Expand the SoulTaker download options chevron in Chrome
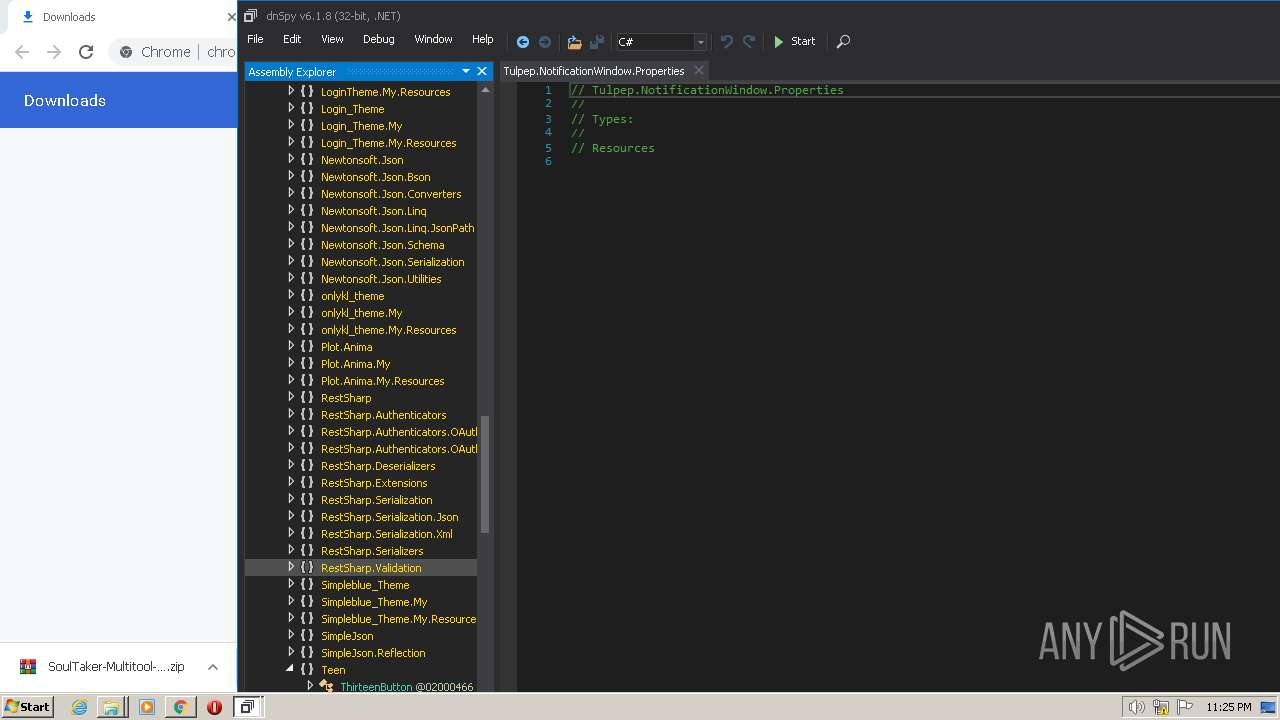The width and height of the screenshot is (1280, 720). 213,667
